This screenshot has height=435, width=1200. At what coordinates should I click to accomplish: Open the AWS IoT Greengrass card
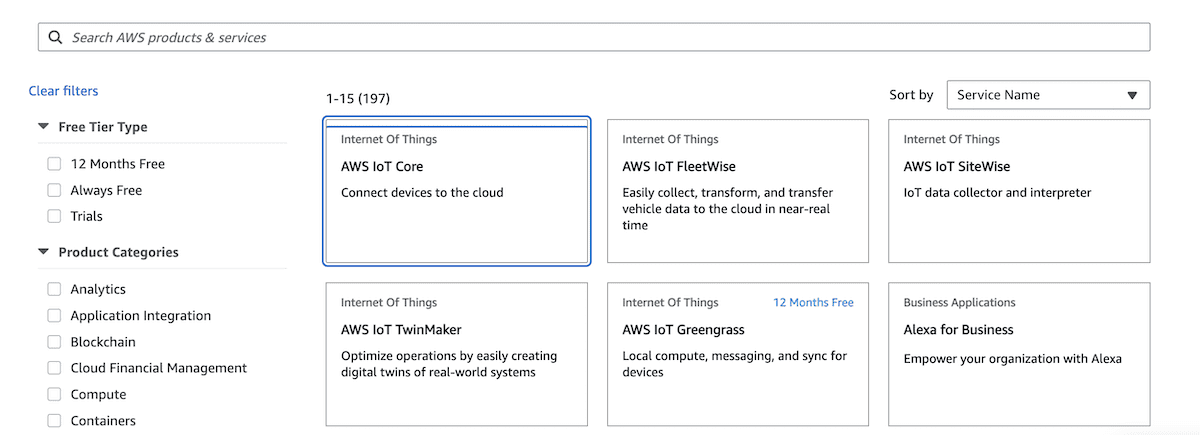[x=738, y=354]
